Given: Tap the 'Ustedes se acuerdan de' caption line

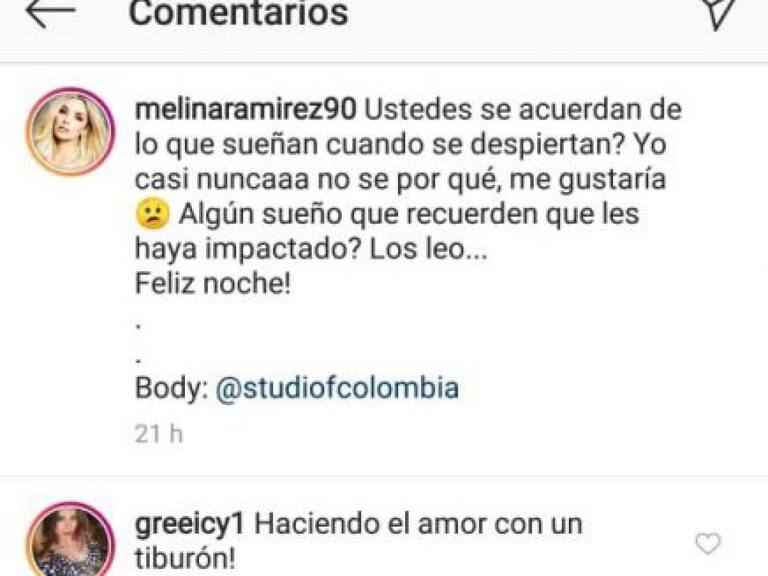Looking at the screenshot, I should pyautogui.click(x=523, y=109).
